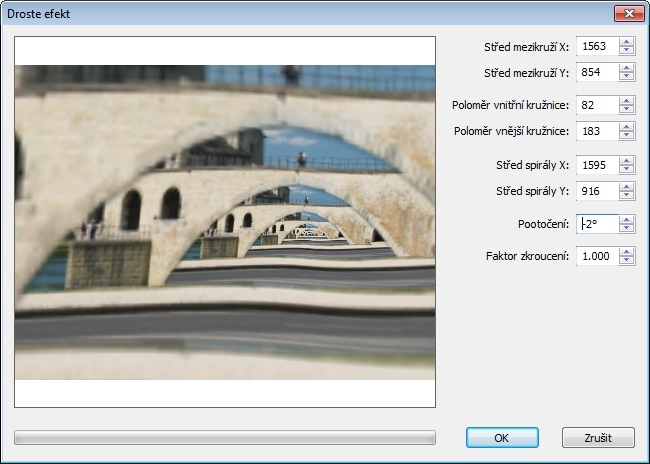Increase Střed spirály X with up arrow
This screenshot has width=650, height=464.
[x=627, y=161]
